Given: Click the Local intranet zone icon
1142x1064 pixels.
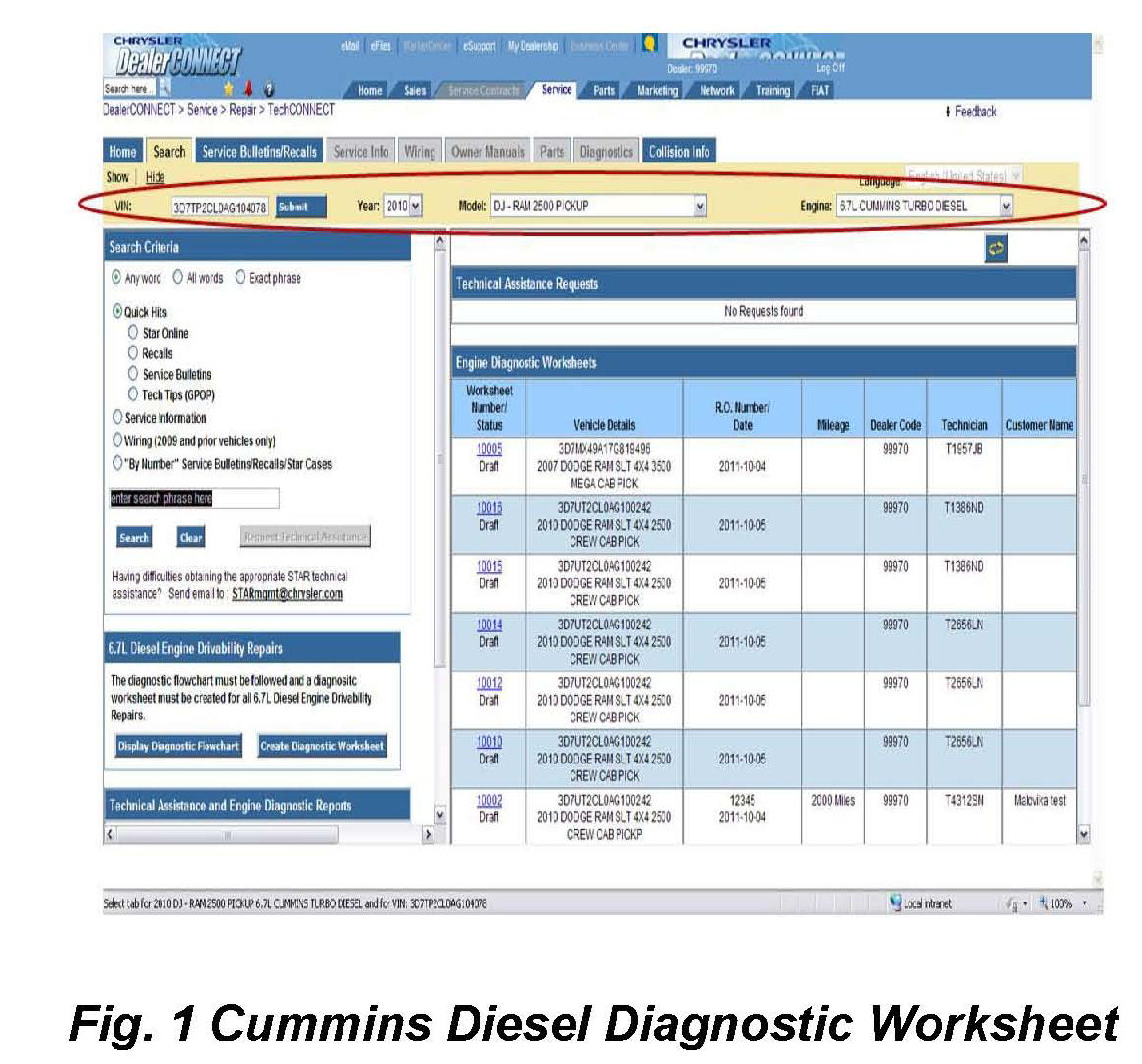Looking at the screenshot, I should [895, 903].
